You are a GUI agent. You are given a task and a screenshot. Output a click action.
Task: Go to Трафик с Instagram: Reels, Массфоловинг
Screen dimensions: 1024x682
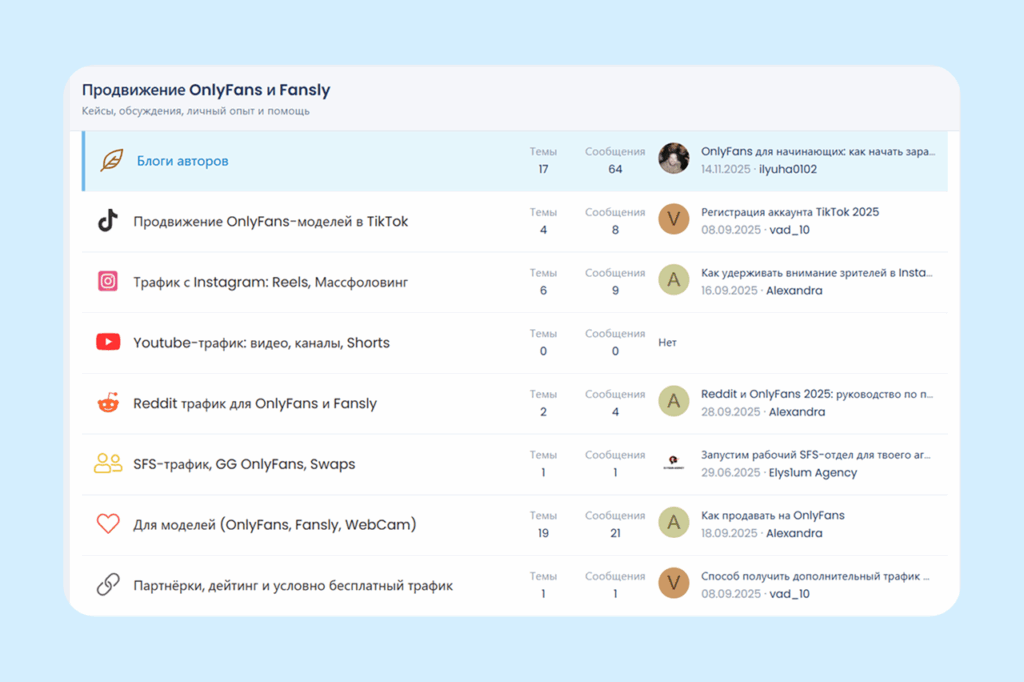click(x=270, y=282)
